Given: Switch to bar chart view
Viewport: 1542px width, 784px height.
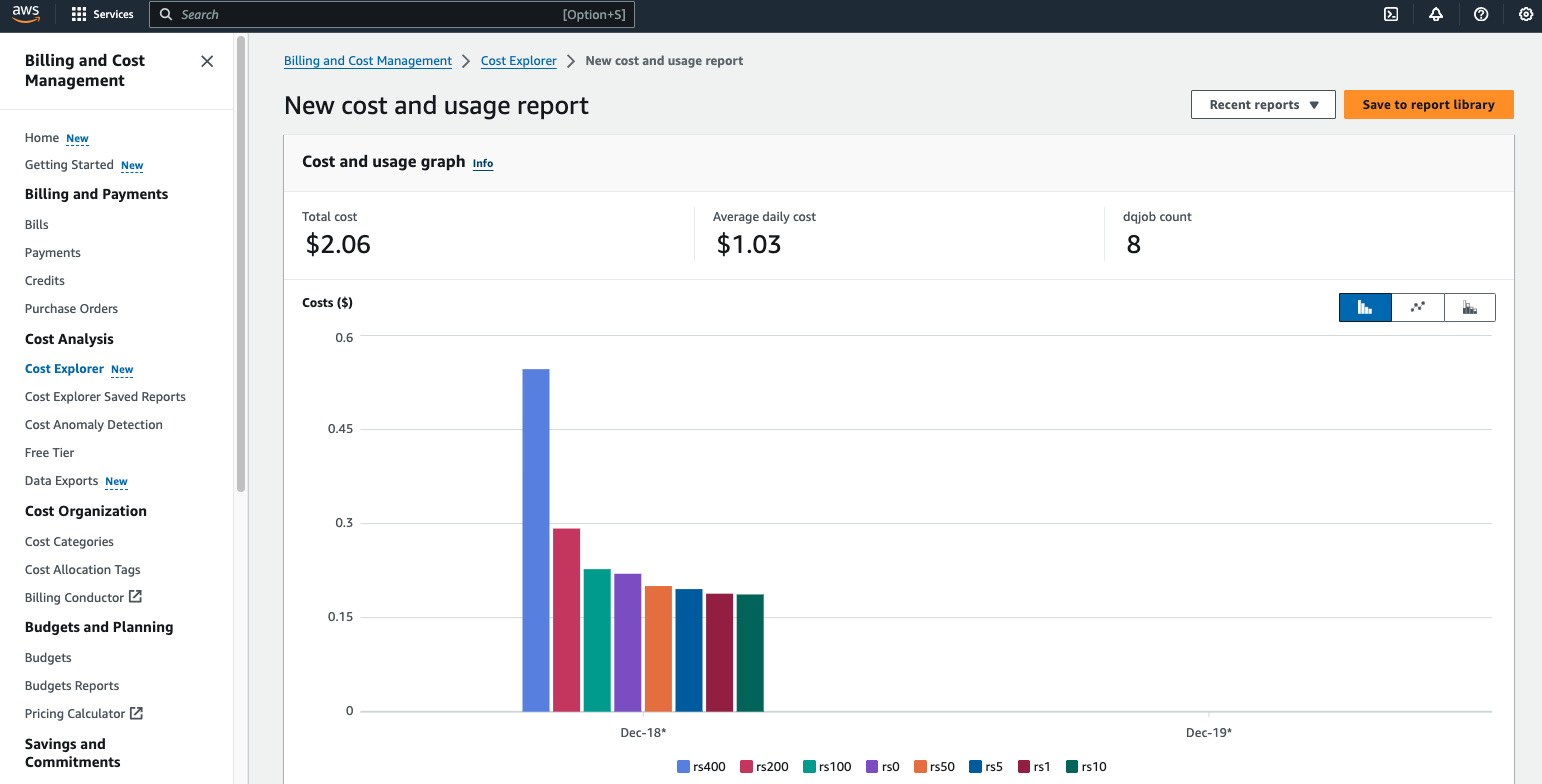Looking at the screenshot, I should (x=1365, y=307).
